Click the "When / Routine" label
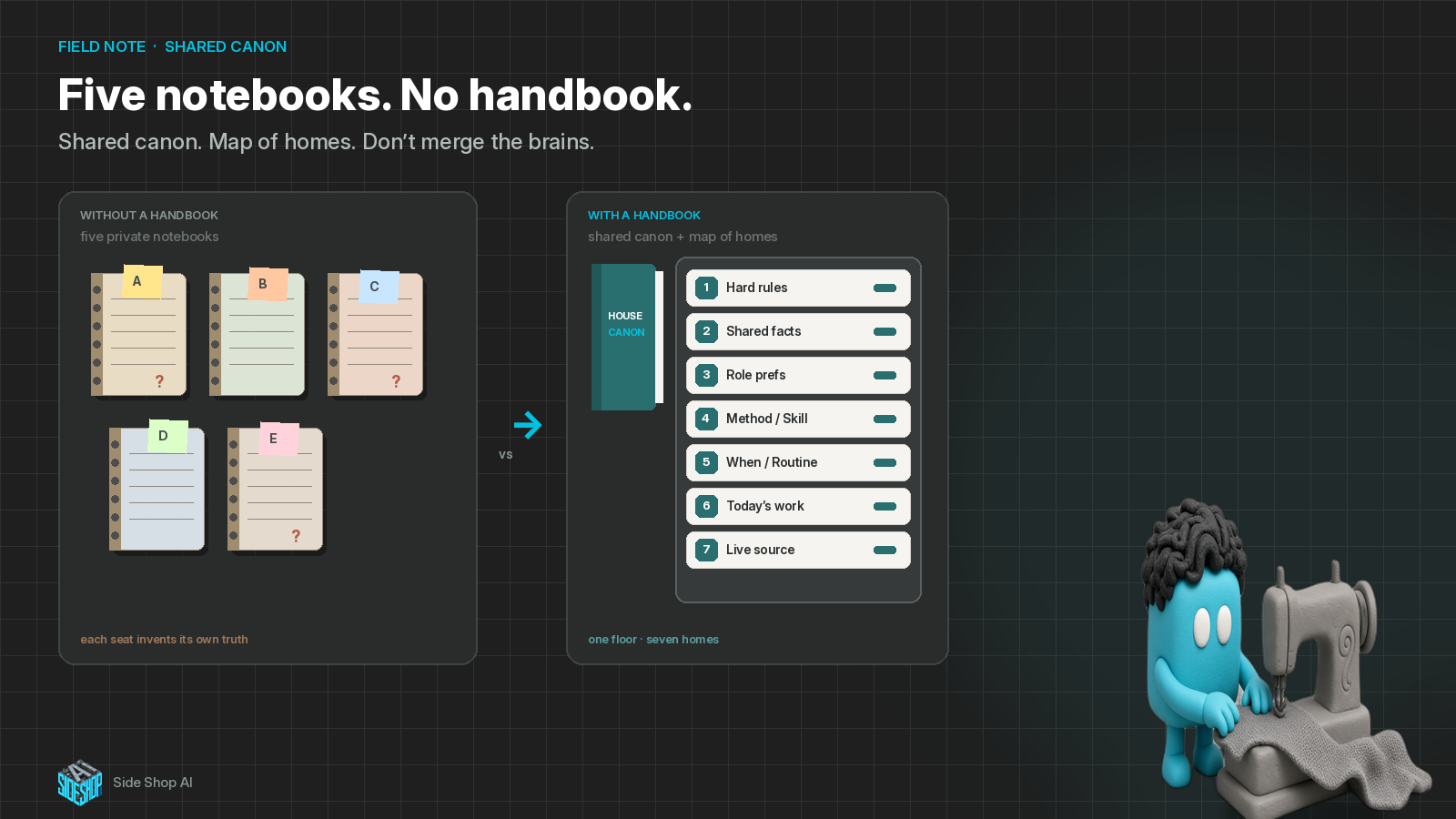Image resolution: width=1456 pixels, height=819 pixels. 772,462
